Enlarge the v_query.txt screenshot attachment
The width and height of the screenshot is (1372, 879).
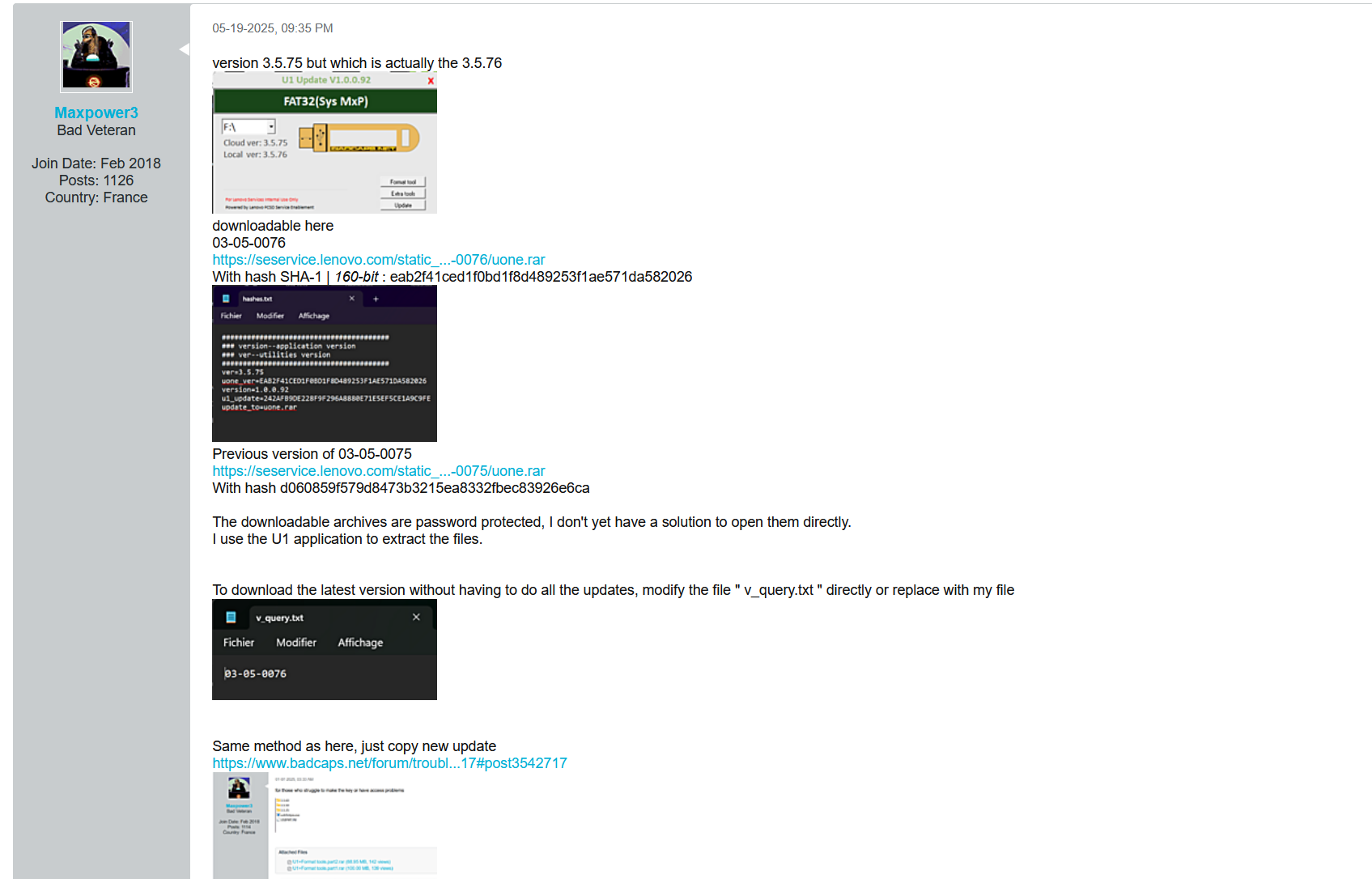coord(325,650)
